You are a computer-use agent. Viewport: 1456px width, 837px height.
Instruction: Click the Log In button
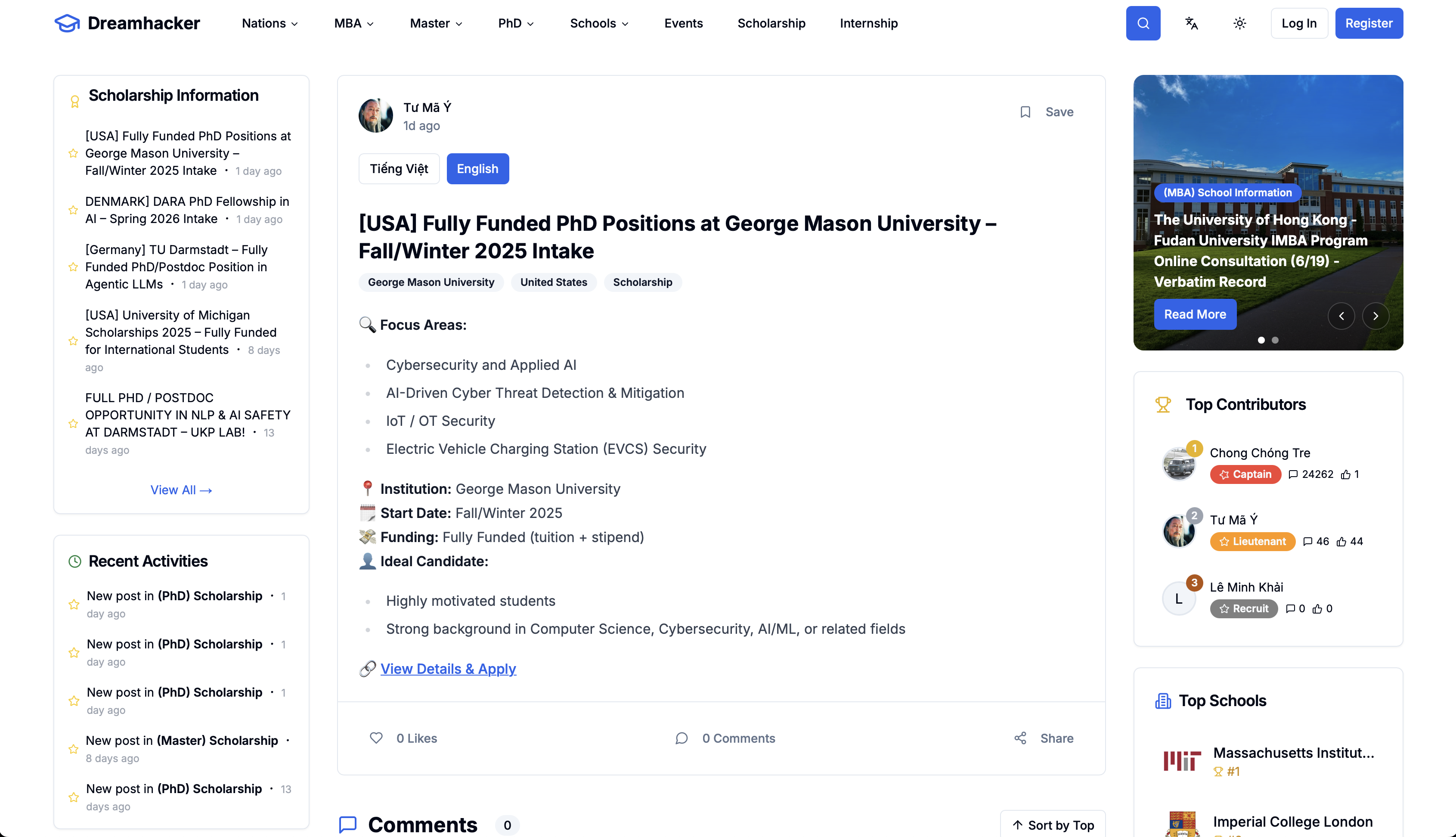click(1299, 23)
